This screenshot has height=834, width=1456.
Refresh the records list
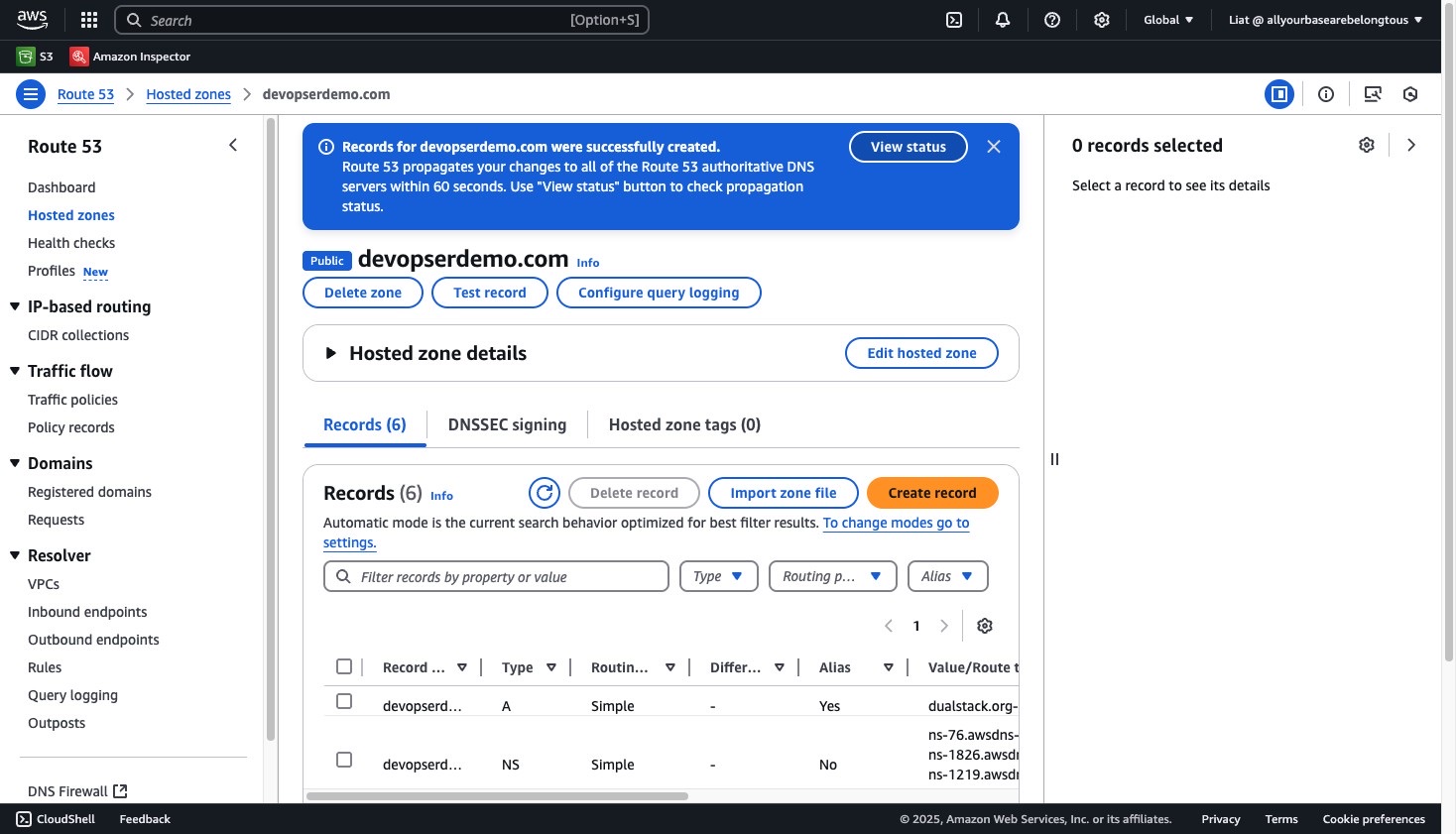[x=545, y=493]
